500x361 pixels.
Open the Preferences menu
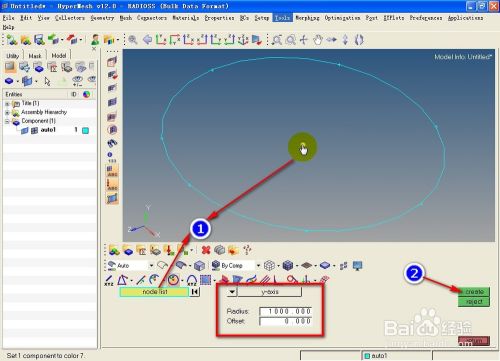tap(426, 18)
